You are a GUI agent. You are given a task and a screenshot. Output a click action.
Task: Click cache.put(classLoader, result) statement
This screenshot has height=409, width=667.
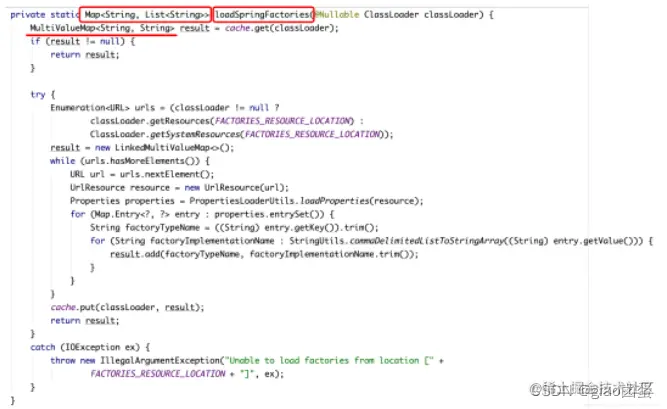click(x=127, y=307)
